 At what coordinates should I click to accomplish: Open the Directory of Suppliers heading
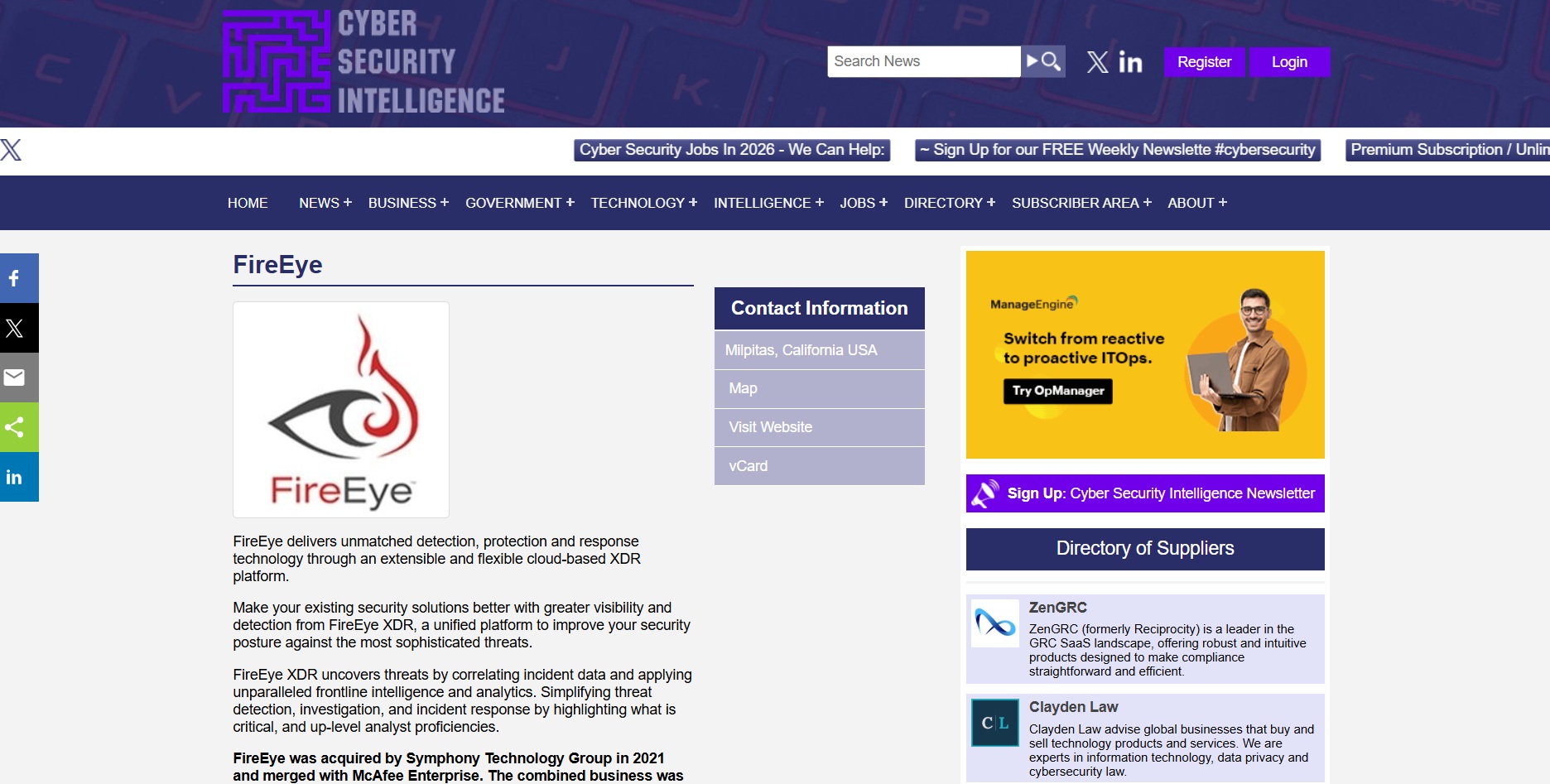point(1145,549)
